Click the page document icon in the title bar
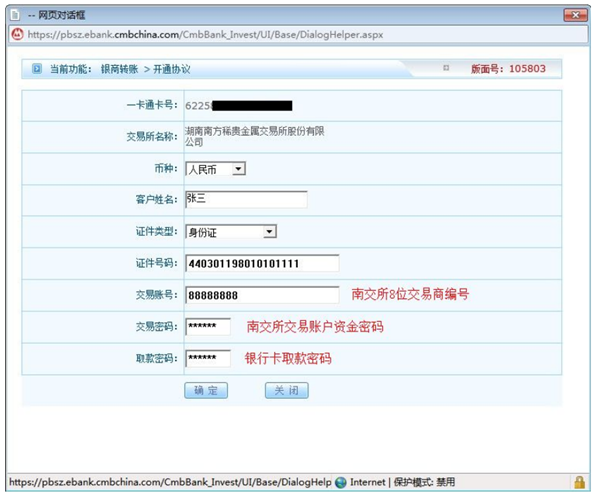Screen dimensions: 596x495 tap(15, 15)
